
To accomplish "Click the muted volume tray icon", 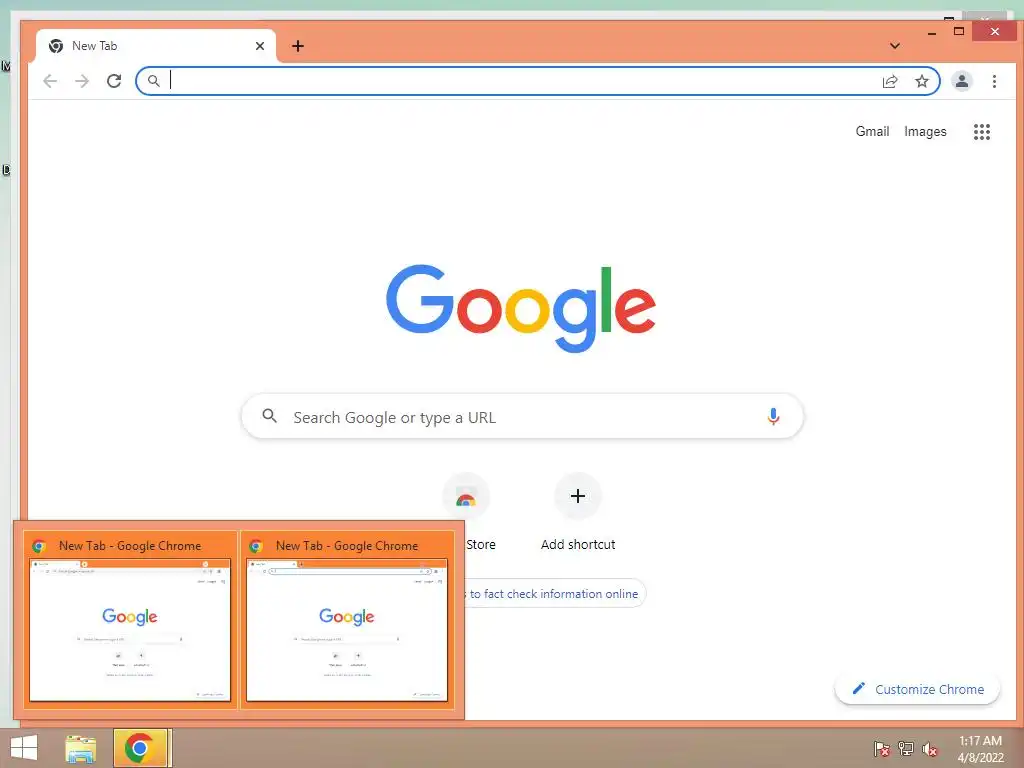I will pyautogui.click(x=930, y=748).
